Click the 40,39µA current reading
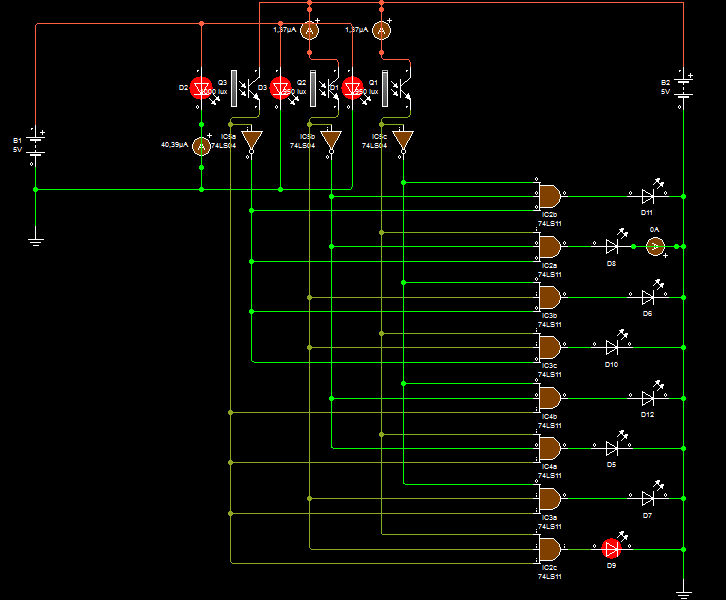Viewport: 727px width, 600px height. [x=174, y=145]
